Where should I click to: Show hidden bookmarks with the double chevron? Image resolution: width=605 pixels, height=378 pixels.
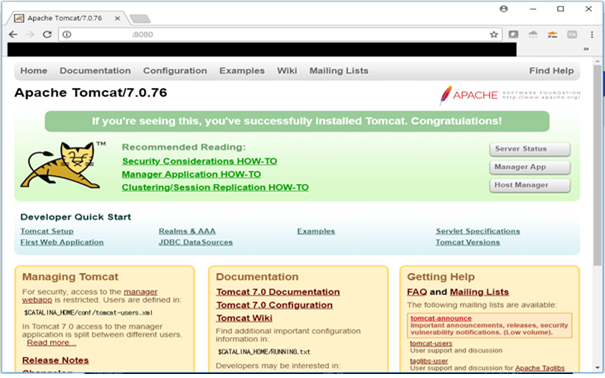click(x=586, y=49)
